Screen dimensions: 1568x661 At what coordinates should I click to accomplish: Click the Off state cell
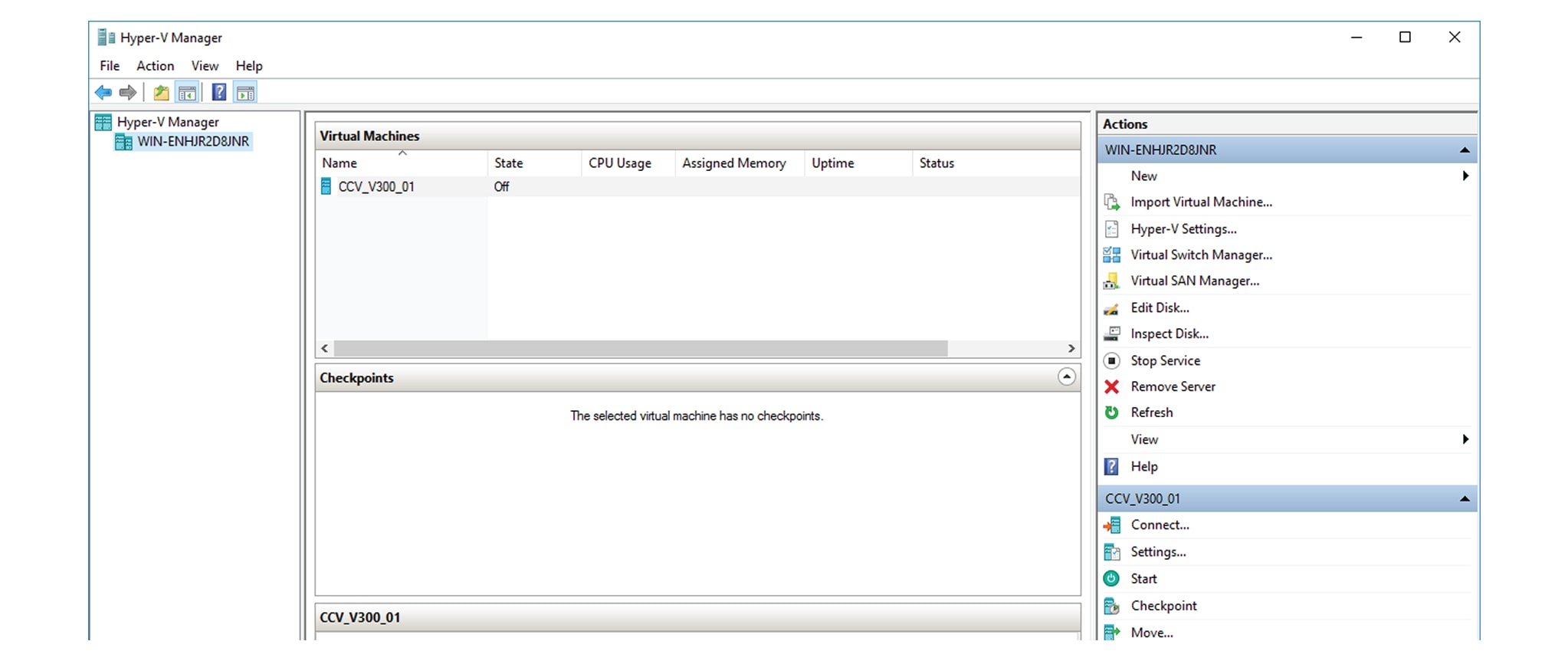point(501,186)
